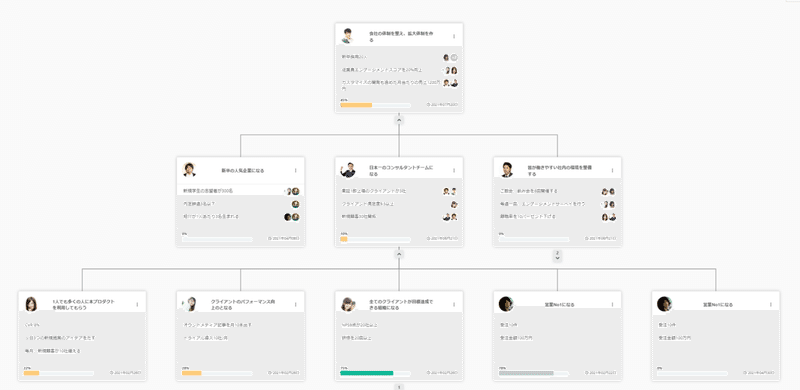The image size is (800, 390).
Task: Select key result 新規顧客30社獲得
Action: [x=360, y=216]
